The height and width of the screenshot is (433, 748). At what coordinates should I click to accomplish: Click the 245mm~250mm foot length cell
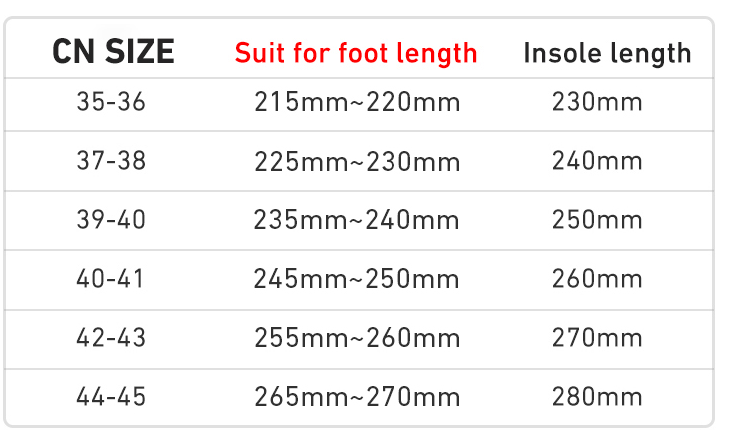pos(357,279)
